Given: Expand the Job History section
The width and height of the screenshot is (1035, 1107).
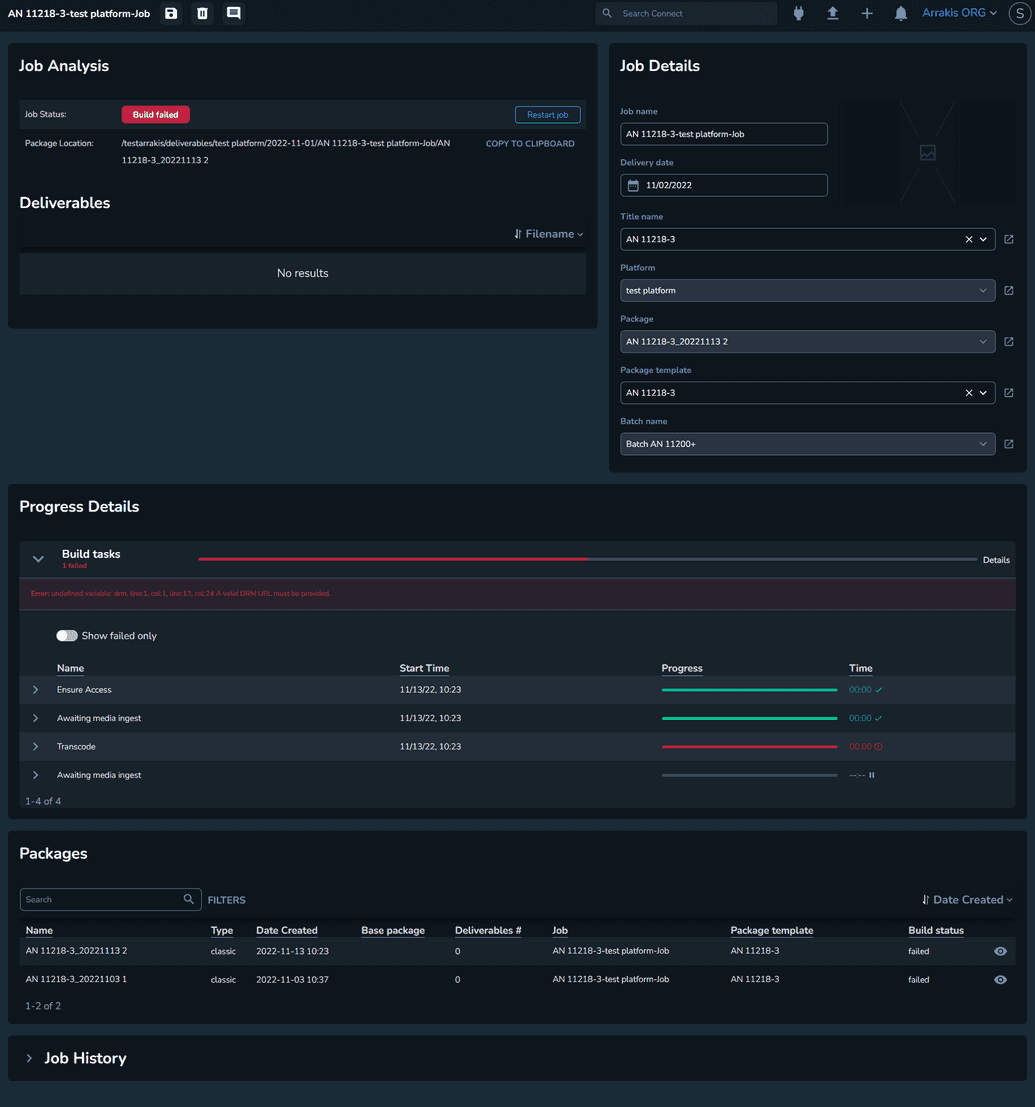Looking at the screenshot, I should click(x=29, y=1058).
